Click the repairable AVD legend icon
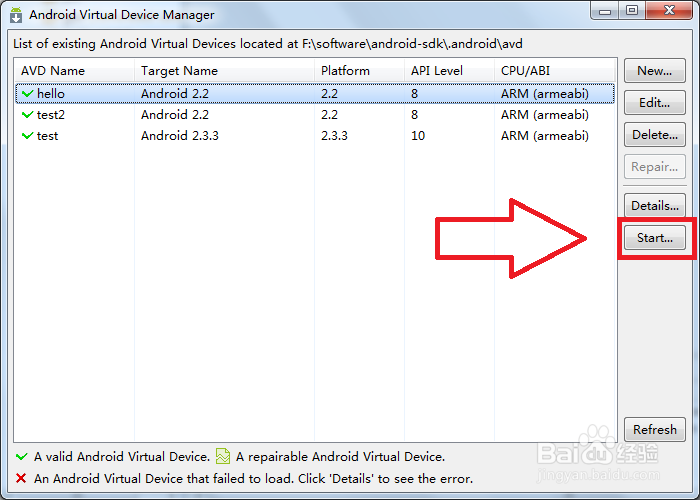700x500 pixels. [223, 456]
